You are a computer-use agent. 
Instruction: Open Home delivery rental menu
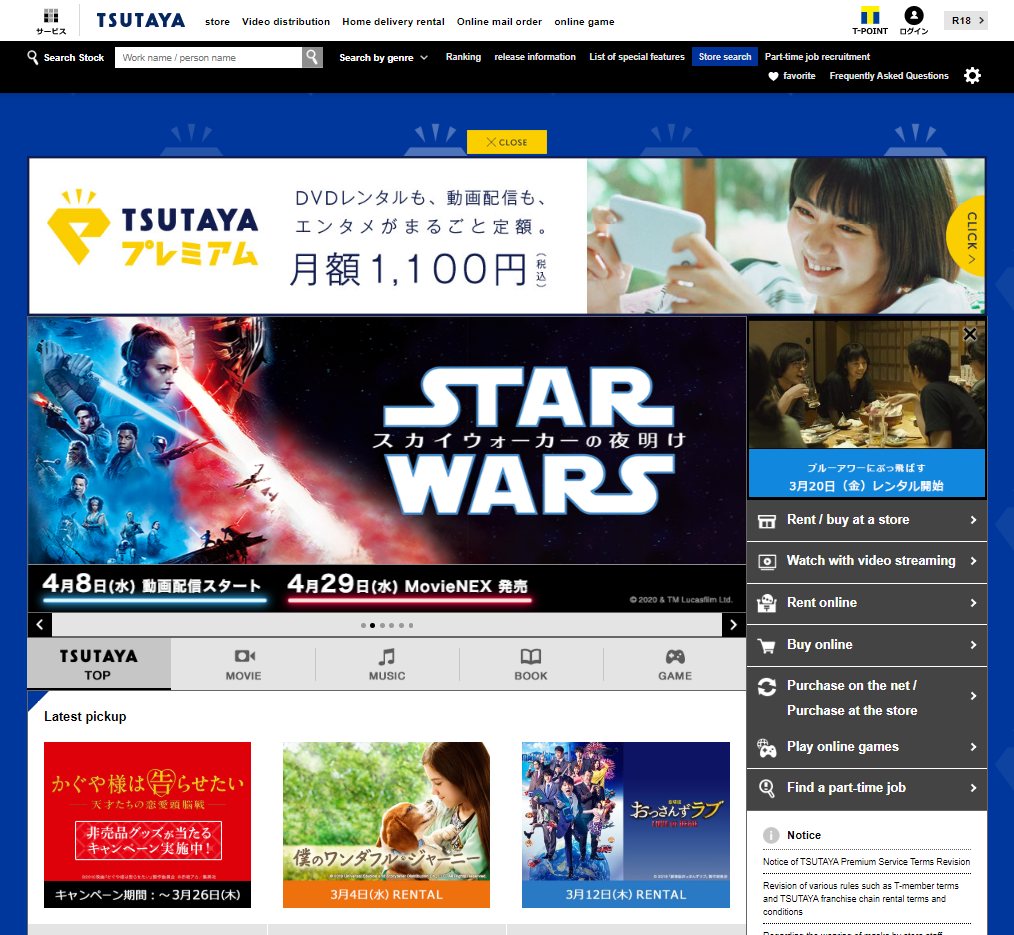[393, 21]
